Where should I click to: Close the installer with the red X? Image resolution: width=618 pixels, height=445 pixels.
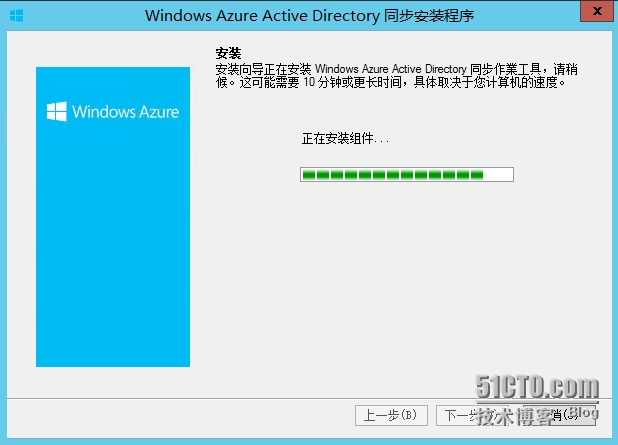(x=597, y=12)
